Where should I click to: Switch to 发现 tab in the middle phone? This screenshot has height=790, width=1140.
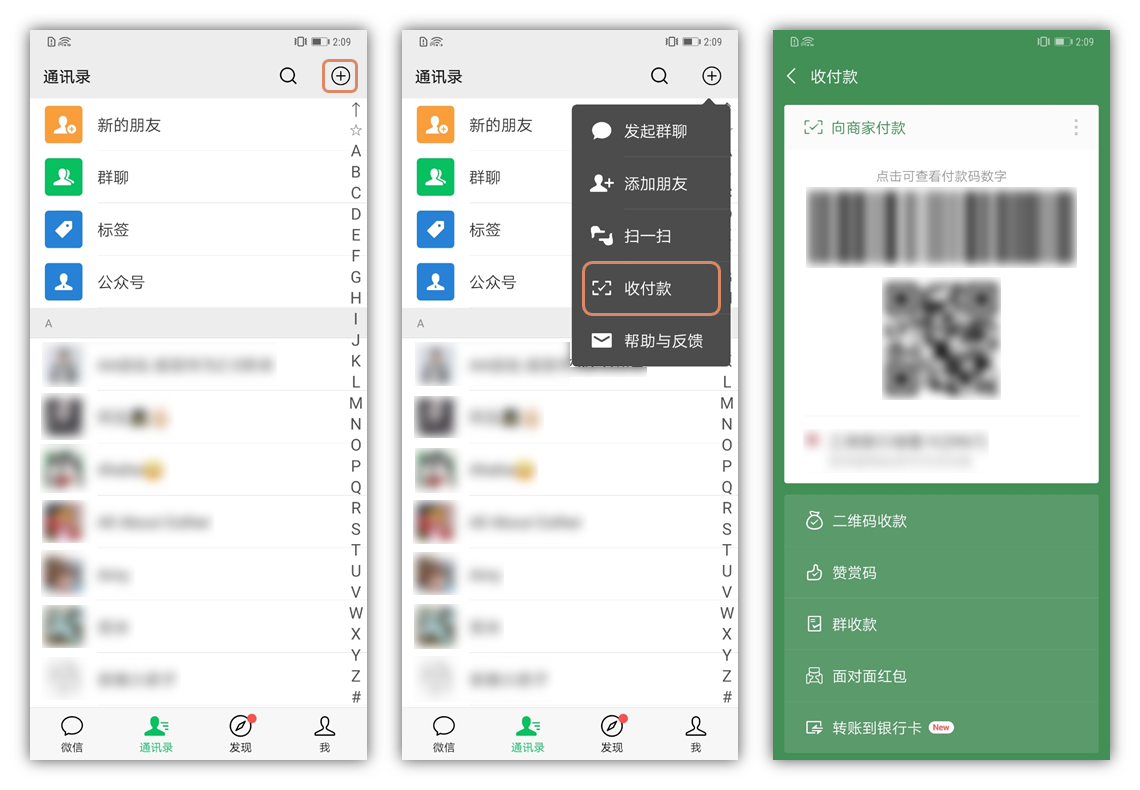click(x=612, y=734)
